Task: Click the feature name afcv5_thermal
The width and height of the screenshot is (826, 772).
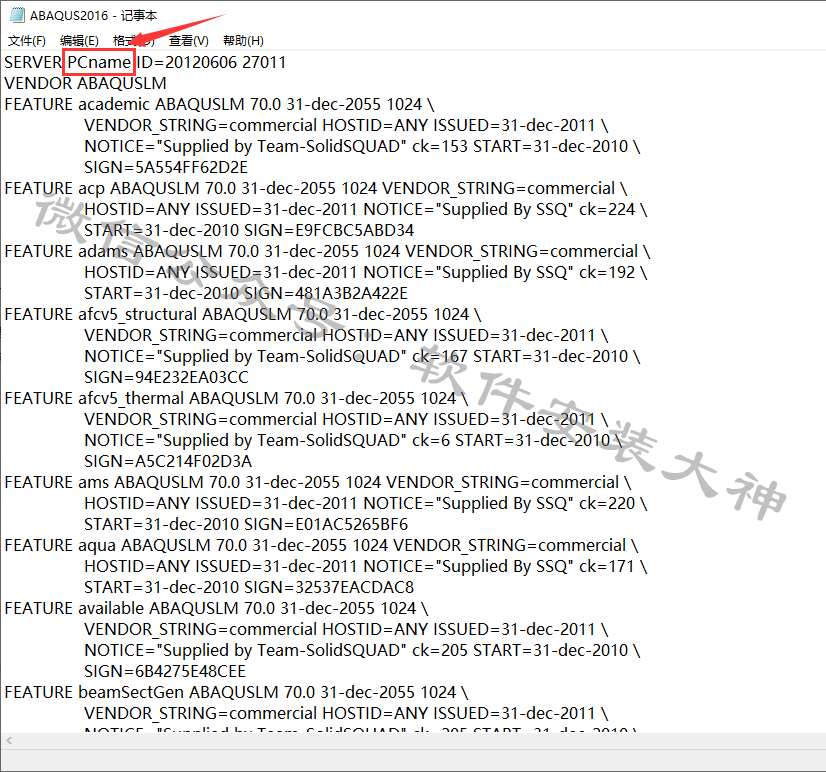Action: coord(131,398)
